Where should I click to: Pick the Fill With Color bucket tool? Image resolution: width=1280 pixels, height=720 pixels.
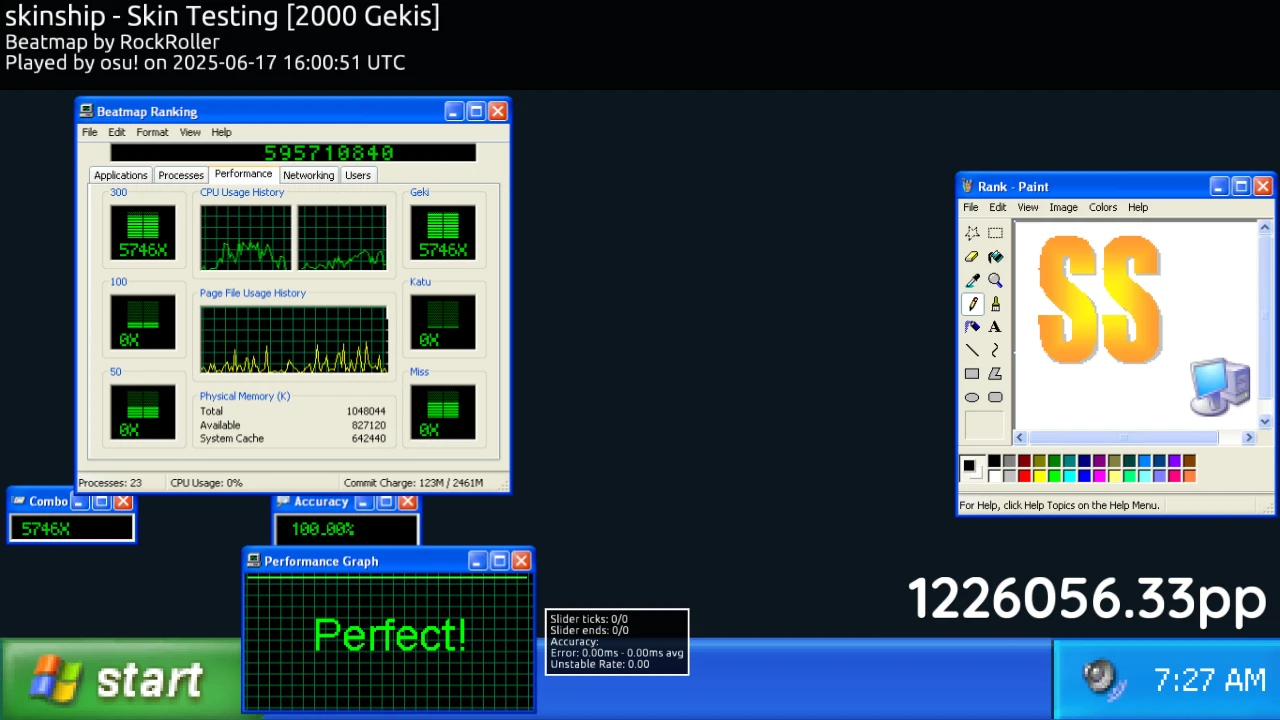tap(995, 257)
